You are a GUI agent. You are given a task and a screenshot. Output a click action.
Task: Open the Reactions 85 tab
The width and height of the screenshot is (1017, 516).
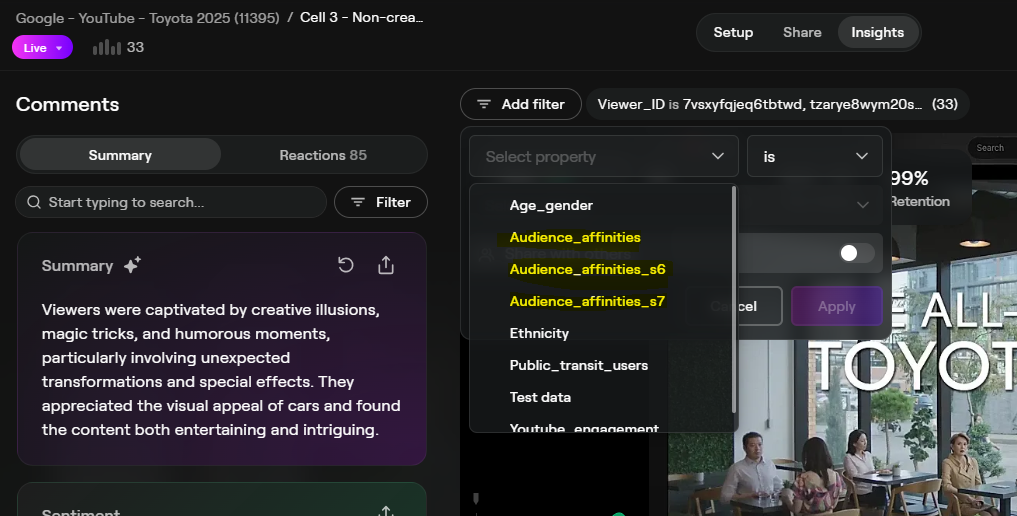click(x=322, y=155)
